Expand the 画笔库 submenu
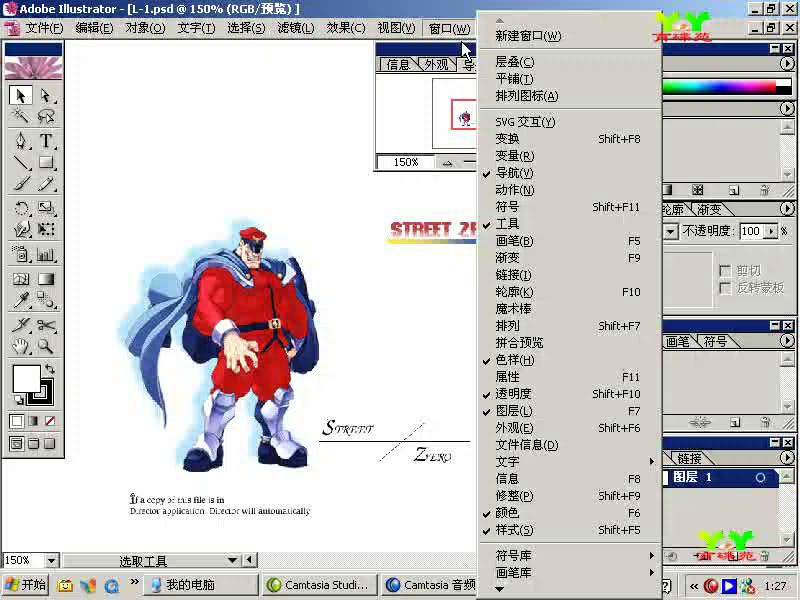Image resolution: width=800 pixels, height=600 pixels. pos(570,573)
